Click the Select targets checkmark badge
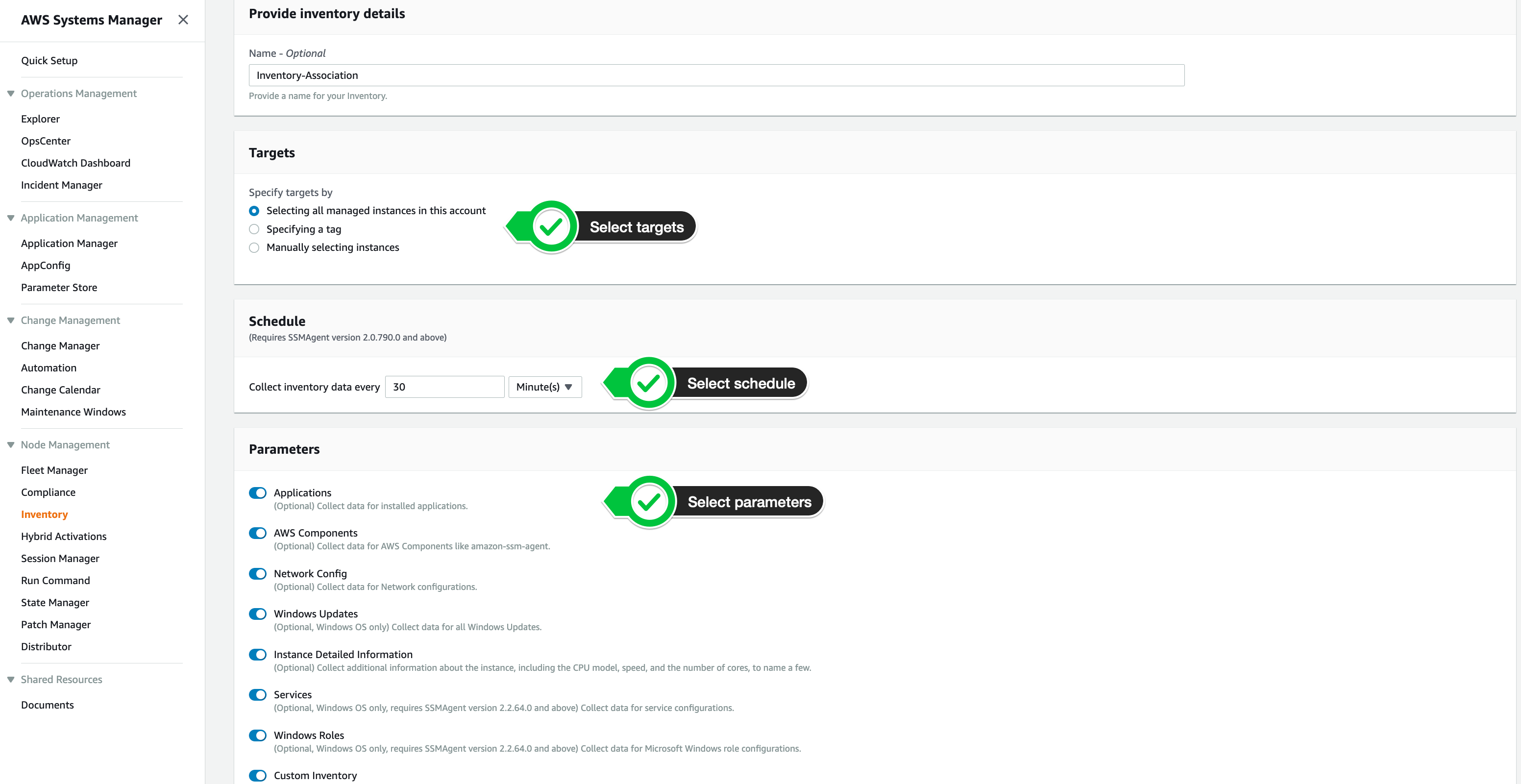This screenshot has width=1521, height=784. coord(551,227)
